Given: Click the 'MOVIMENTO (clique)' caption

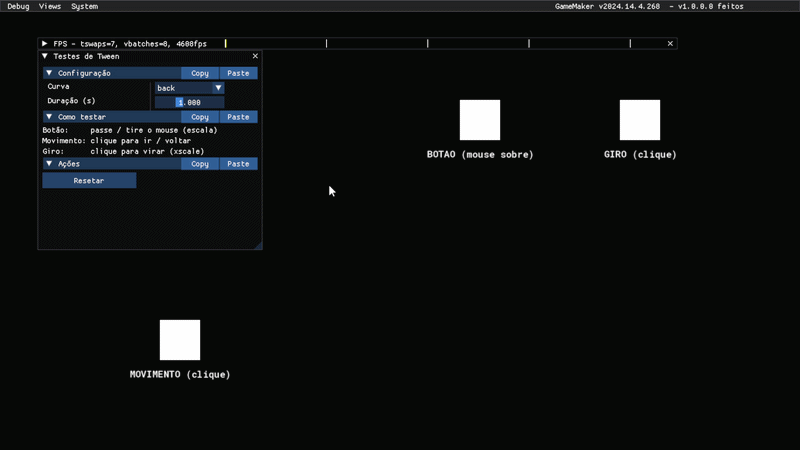Looking at the screenshot, I should click(180, 374).
